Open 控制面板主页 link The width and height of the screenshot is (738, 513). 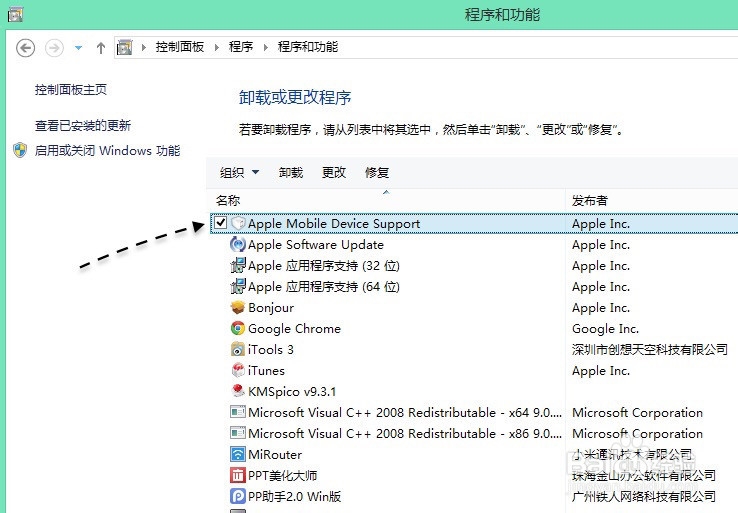71,89
